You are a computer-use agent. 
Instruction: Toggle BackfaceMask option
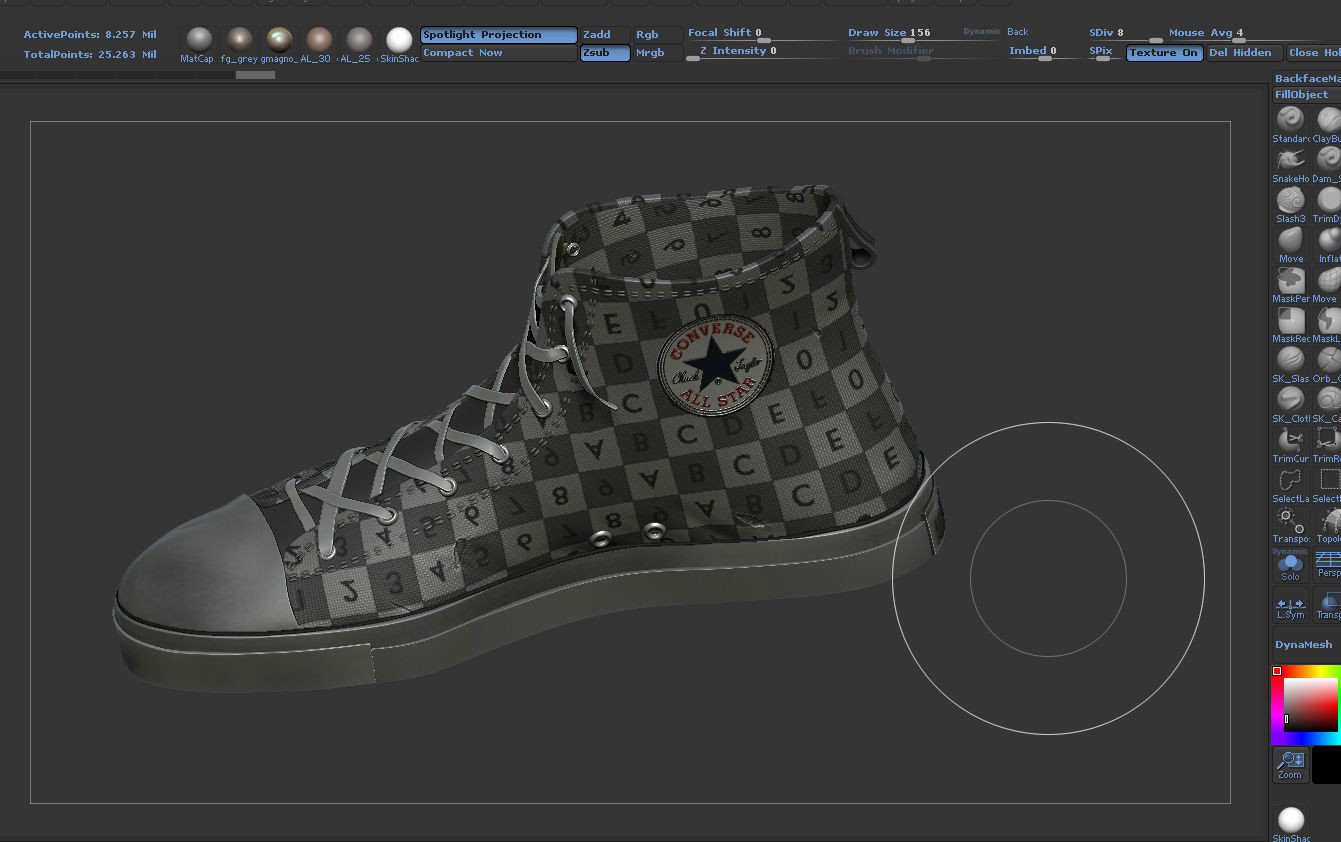coord(1307,78)
